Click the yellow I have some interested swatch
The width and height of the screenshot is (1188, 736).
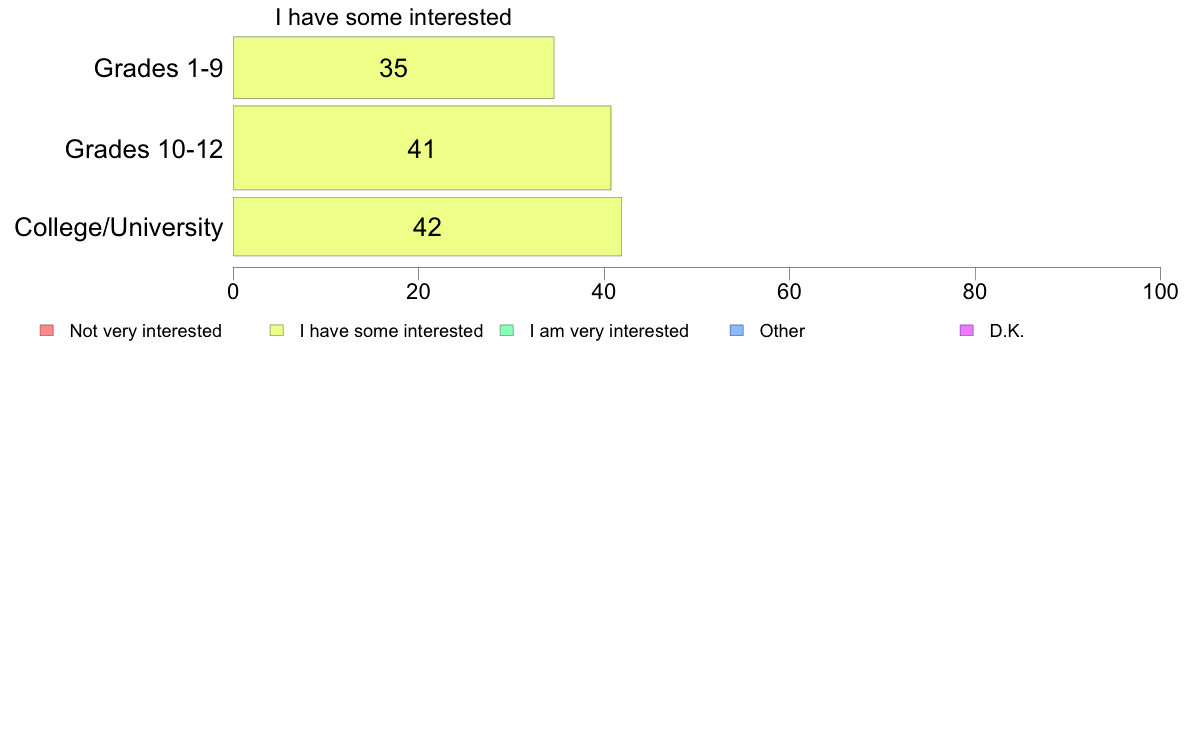[x=277, y=330]
